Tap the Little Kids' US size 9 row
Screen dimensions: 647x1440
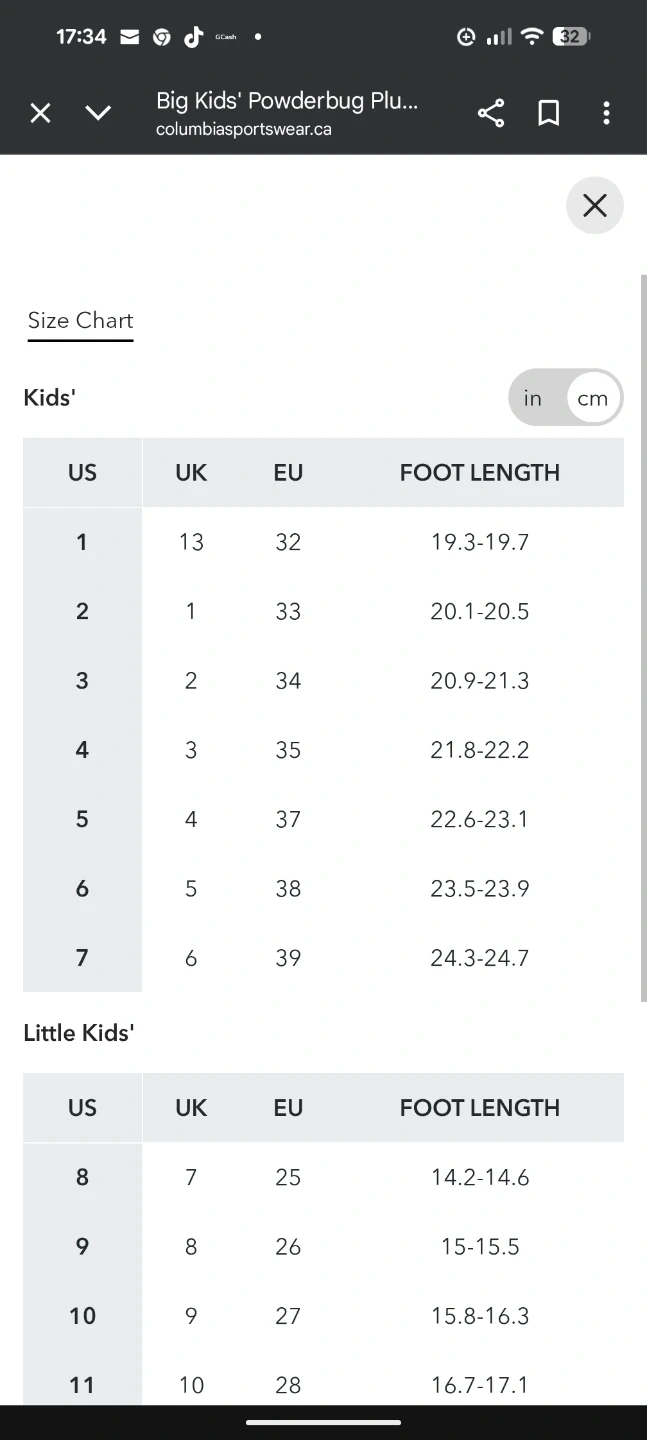(x=82, y=1247)
